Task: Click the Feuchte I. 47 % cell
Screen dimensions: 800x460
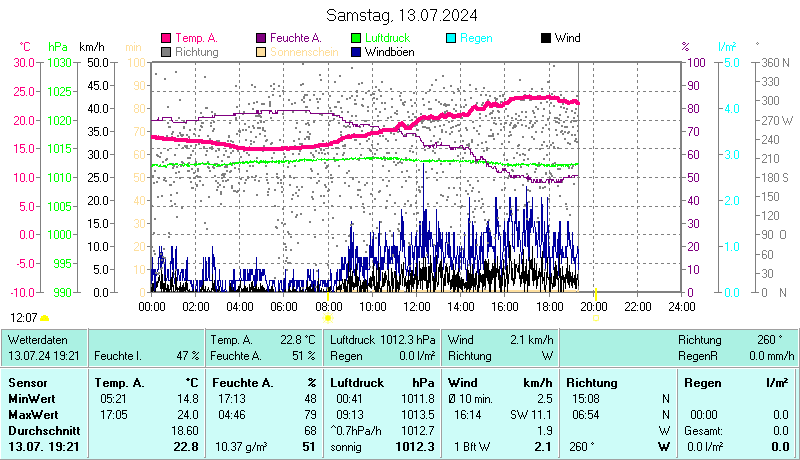Action: tap(146, 355)
